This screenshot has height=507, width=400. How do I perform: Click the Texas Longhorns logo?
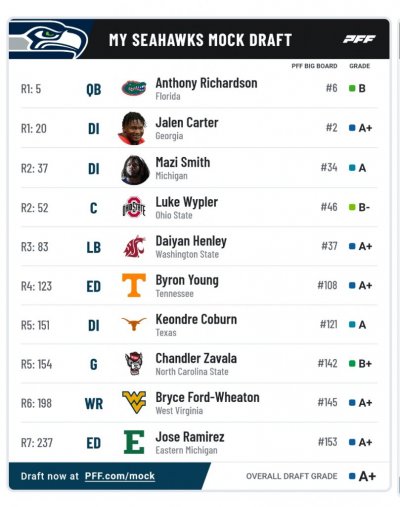point(134,324)
